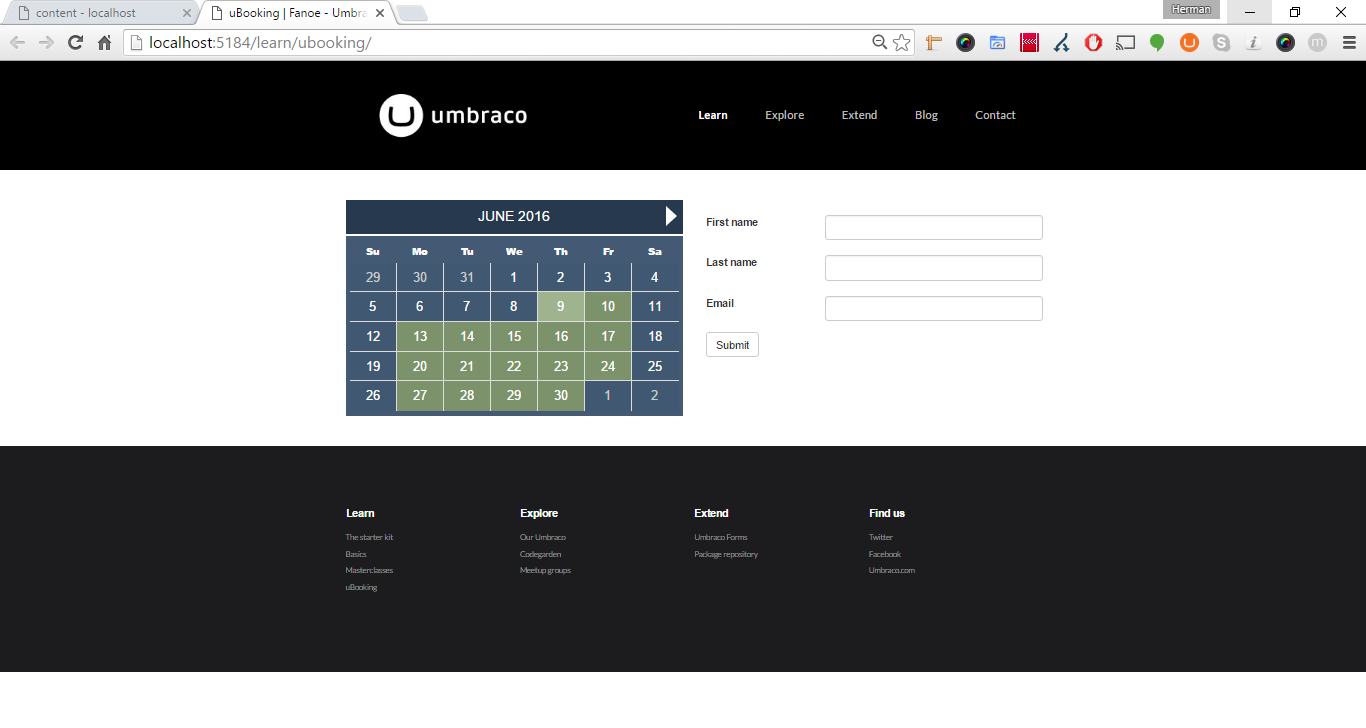
Task: Click the browser forward arrow
Action: [x=46, y=42]
